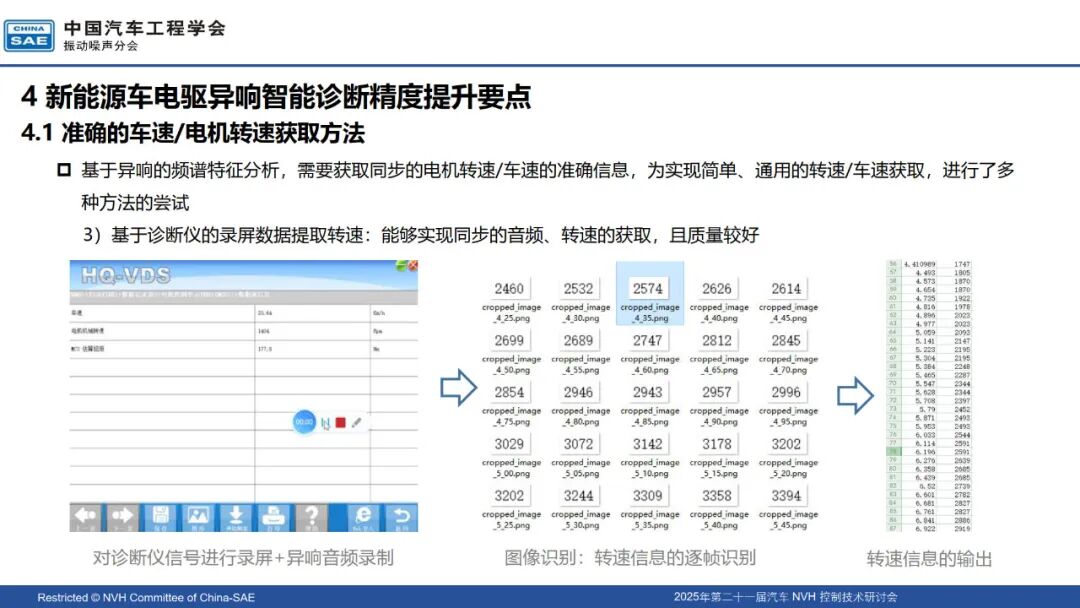Screen dimensions: 1080x608
Task: Click the highlighted file cropped_image_4_35.png
Action: coord(650,293)
